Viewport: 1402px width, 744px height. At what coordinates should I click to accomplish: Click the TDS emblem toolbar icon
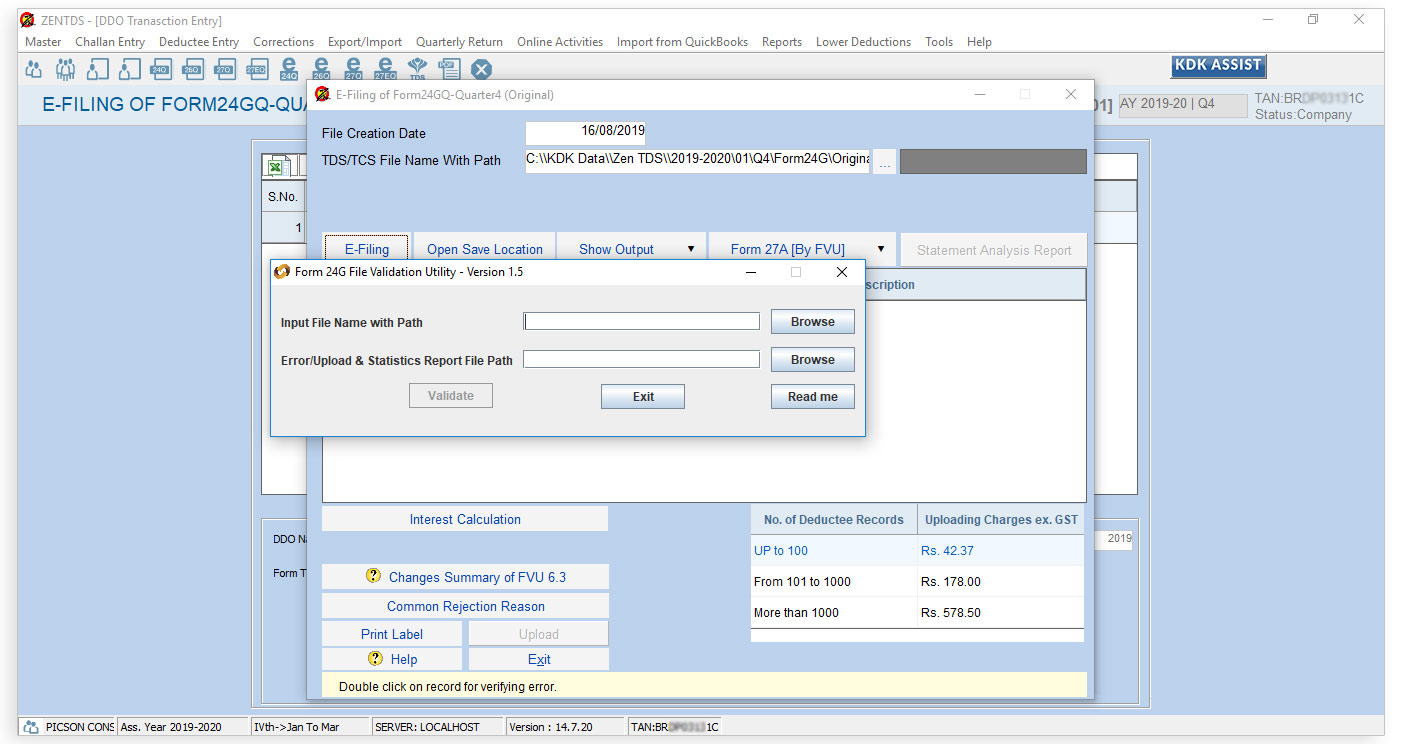point(417,69)
